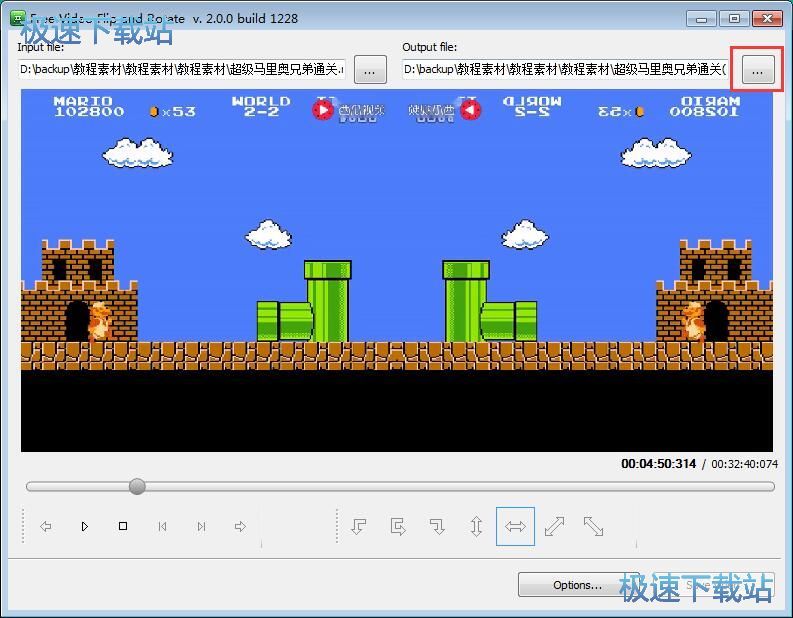Maximize the Free Video Flip window

pos(734,19)
